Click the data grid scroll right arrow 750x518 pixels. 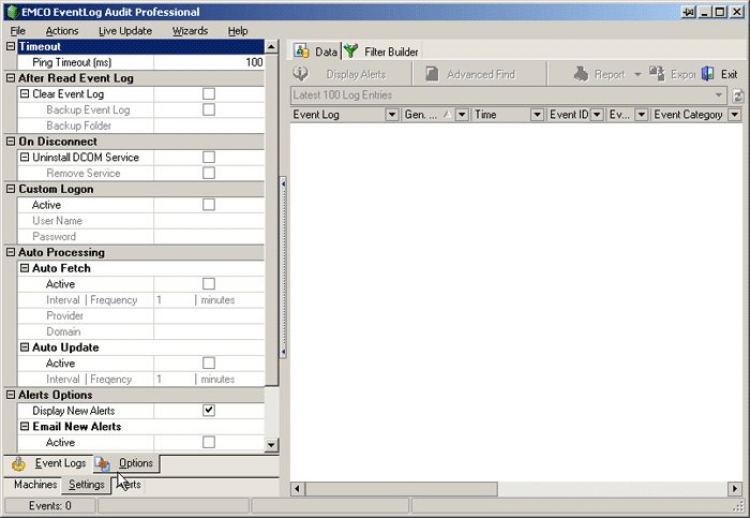pos(735,489)
